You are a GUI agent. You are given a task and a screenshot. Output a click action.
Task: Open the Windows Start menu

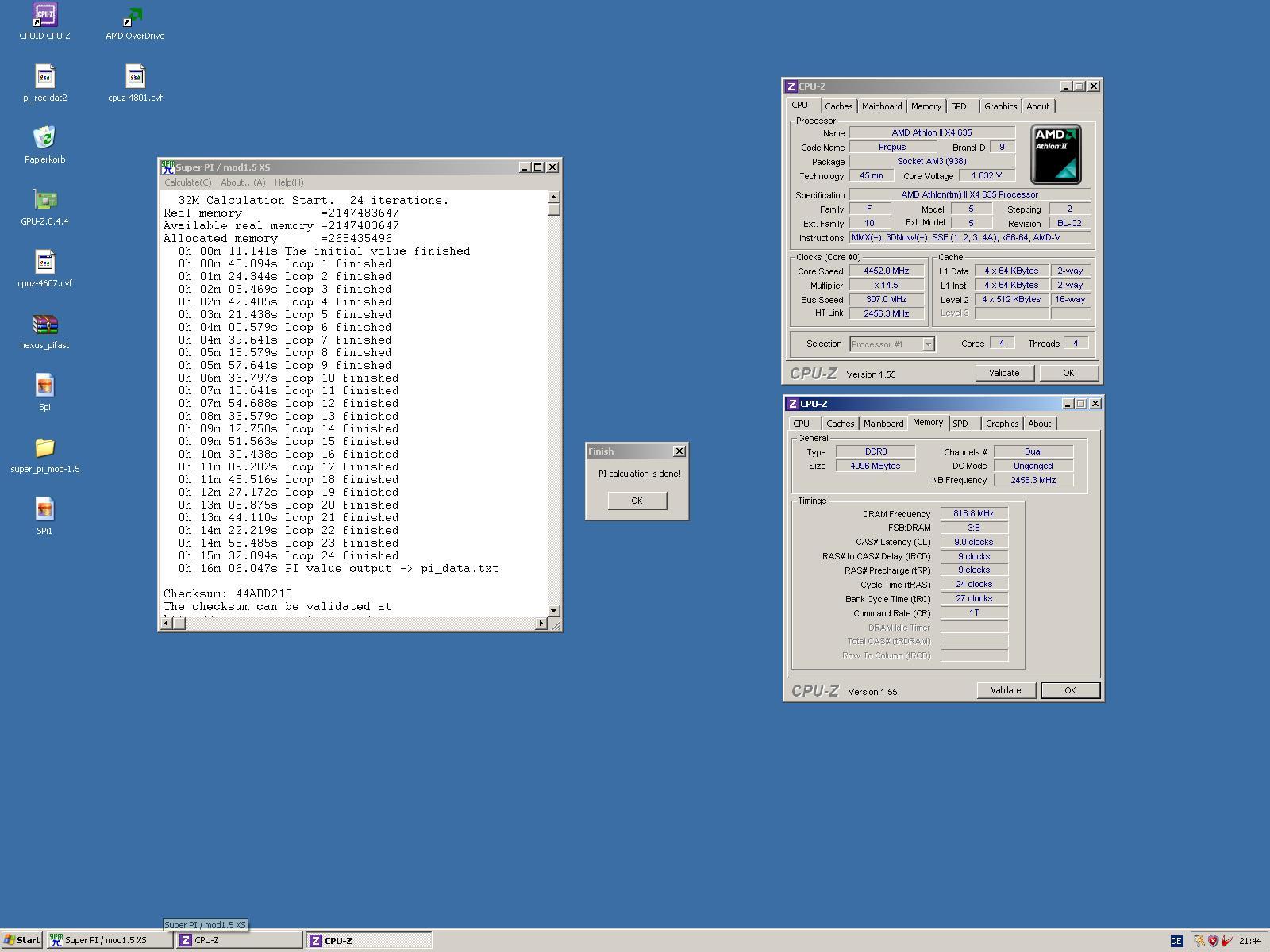click(x=22, y=940)
